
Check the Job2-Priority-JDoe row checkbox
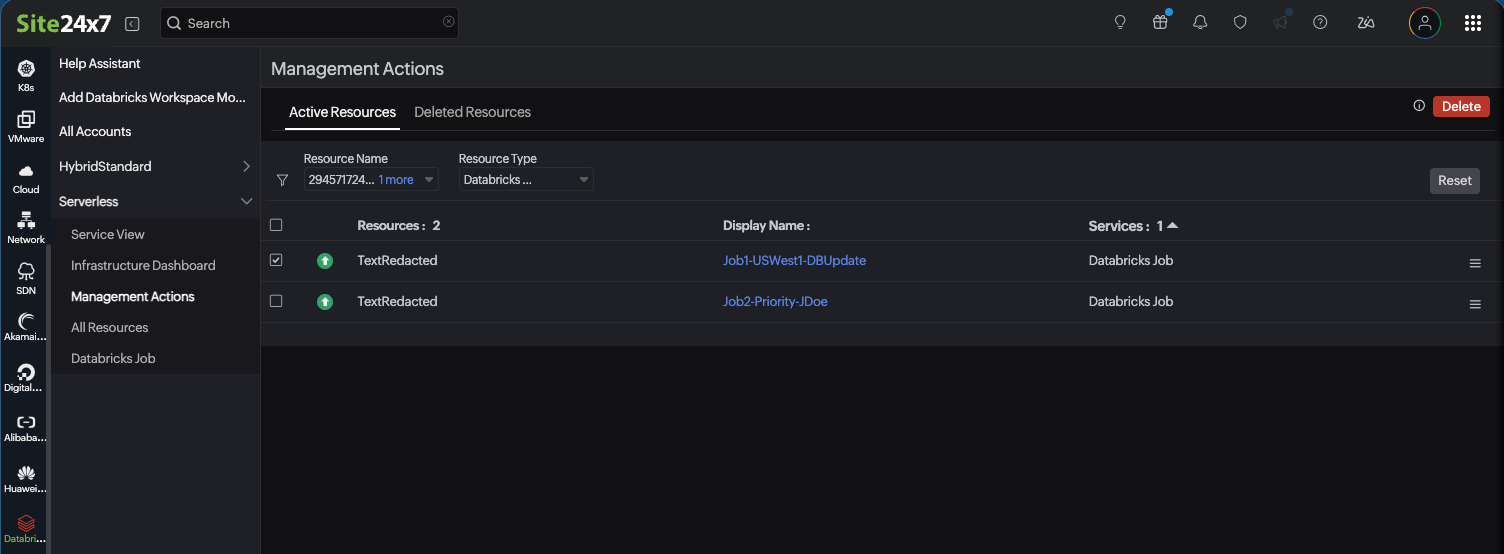point(276,301)
